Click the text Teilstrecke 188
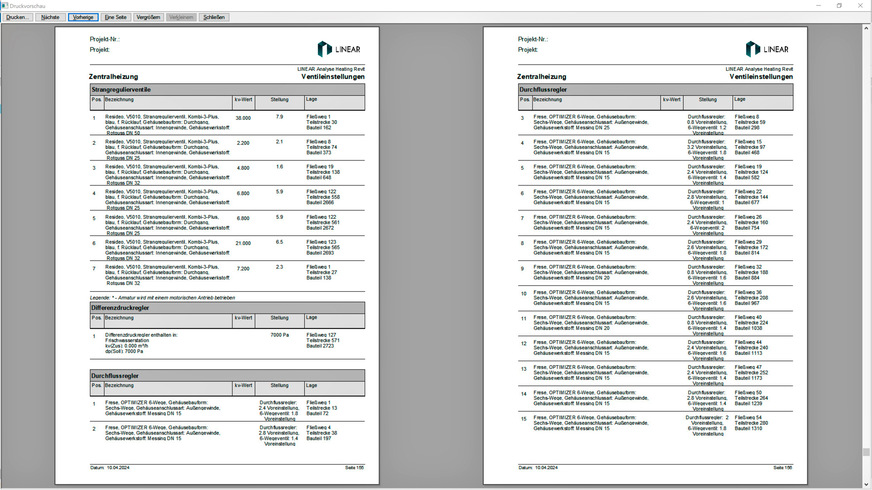The height and width of the screenshot is (490, 872). coord(751,273)
